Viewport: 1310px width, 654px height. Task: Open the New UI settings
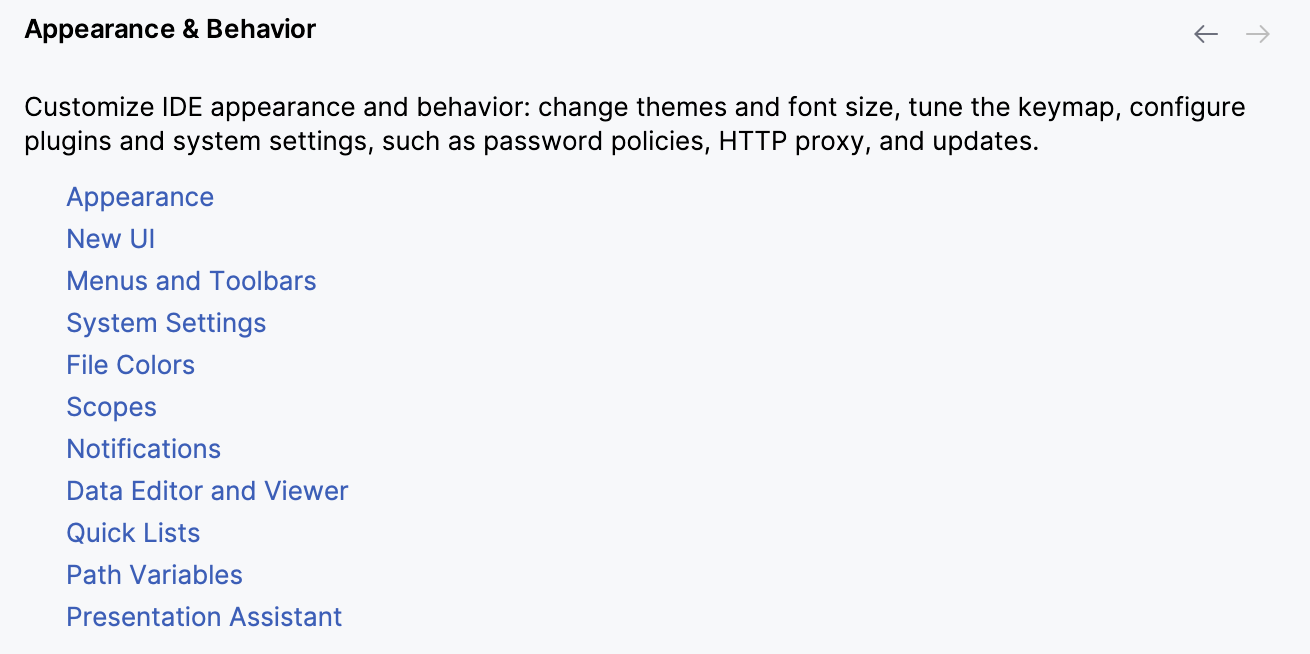tap(110, 239)
